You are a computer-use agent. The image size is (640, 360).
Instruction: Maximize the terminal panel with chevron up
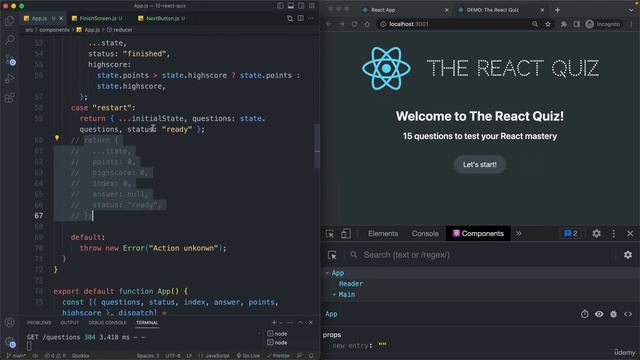pyautogui.click(x=300, y=322)
